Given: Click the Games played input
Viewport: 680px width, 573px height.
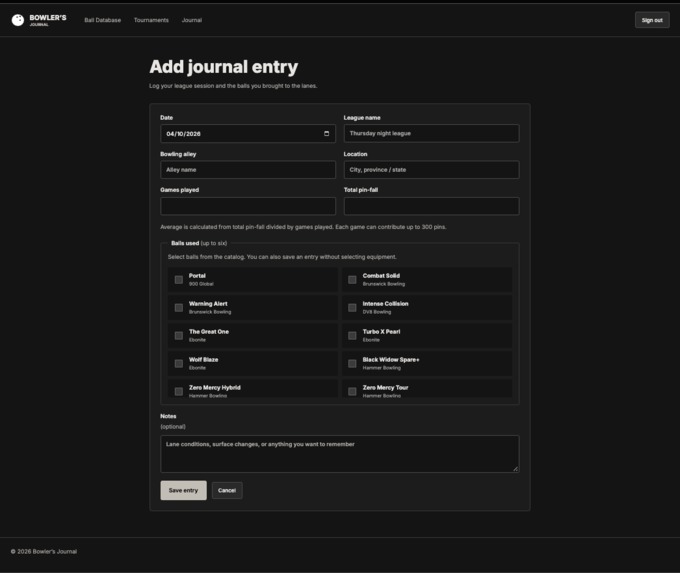Looking at the screenshot, I should 248,206.
